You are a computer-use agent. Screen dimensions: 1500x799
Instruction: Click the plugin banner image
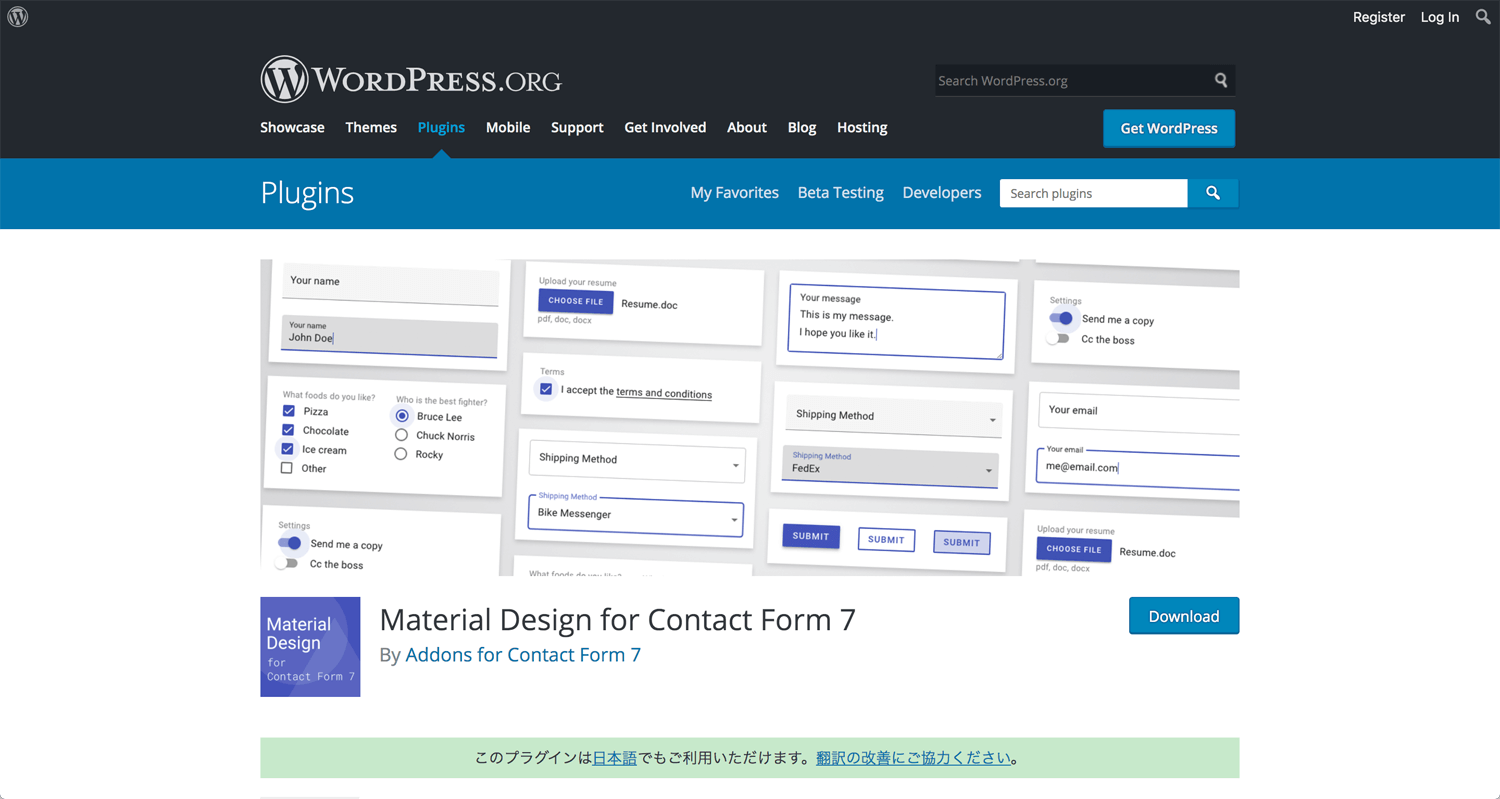coord(750,417)
